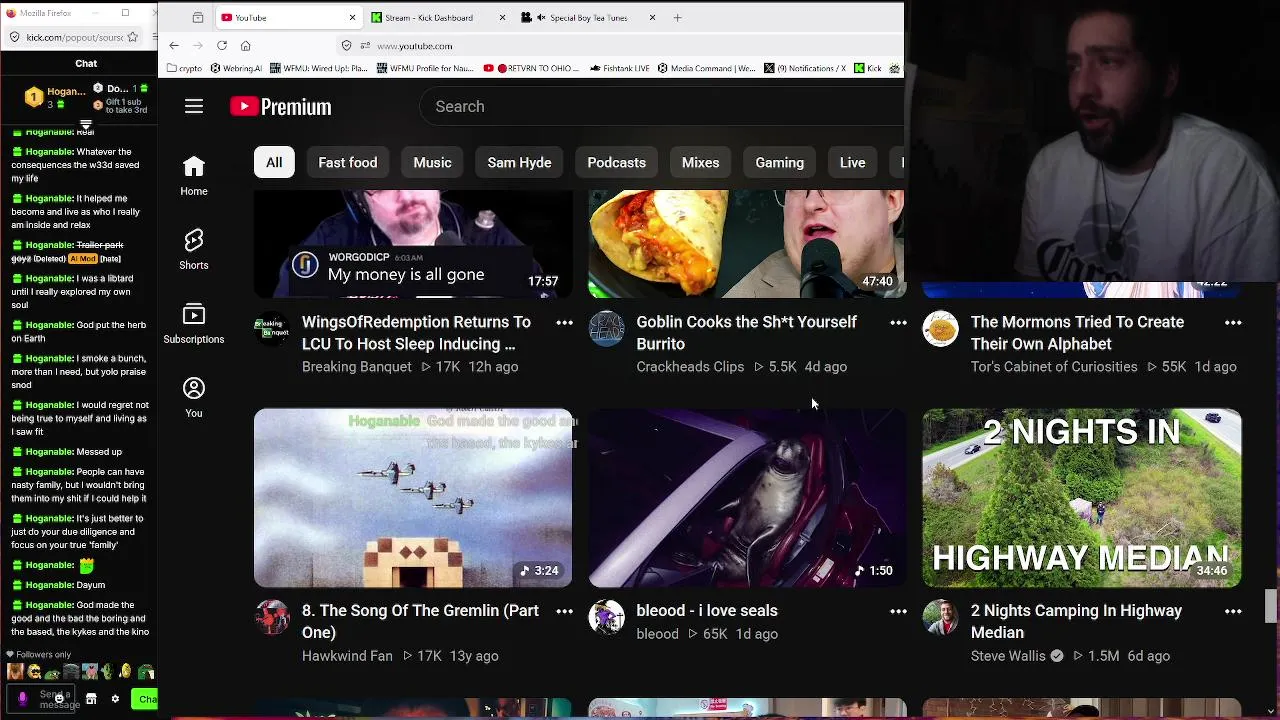Reload the YouTube page
This screenshot has width=1280, height=720.
point(222,45)
